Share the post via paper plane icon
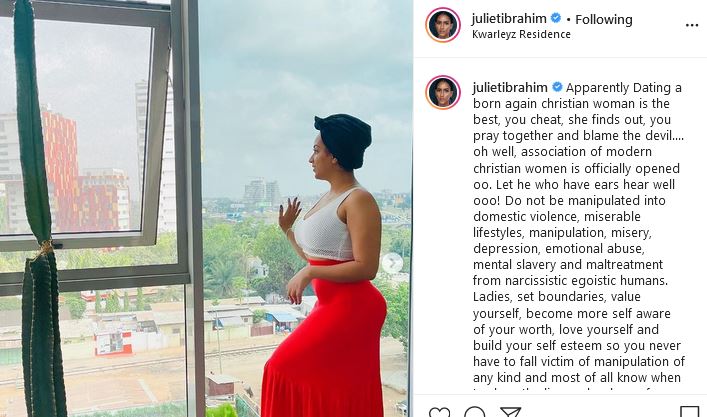Image resolution: width=707 pixels, height=417 pixels. (510, 412)
